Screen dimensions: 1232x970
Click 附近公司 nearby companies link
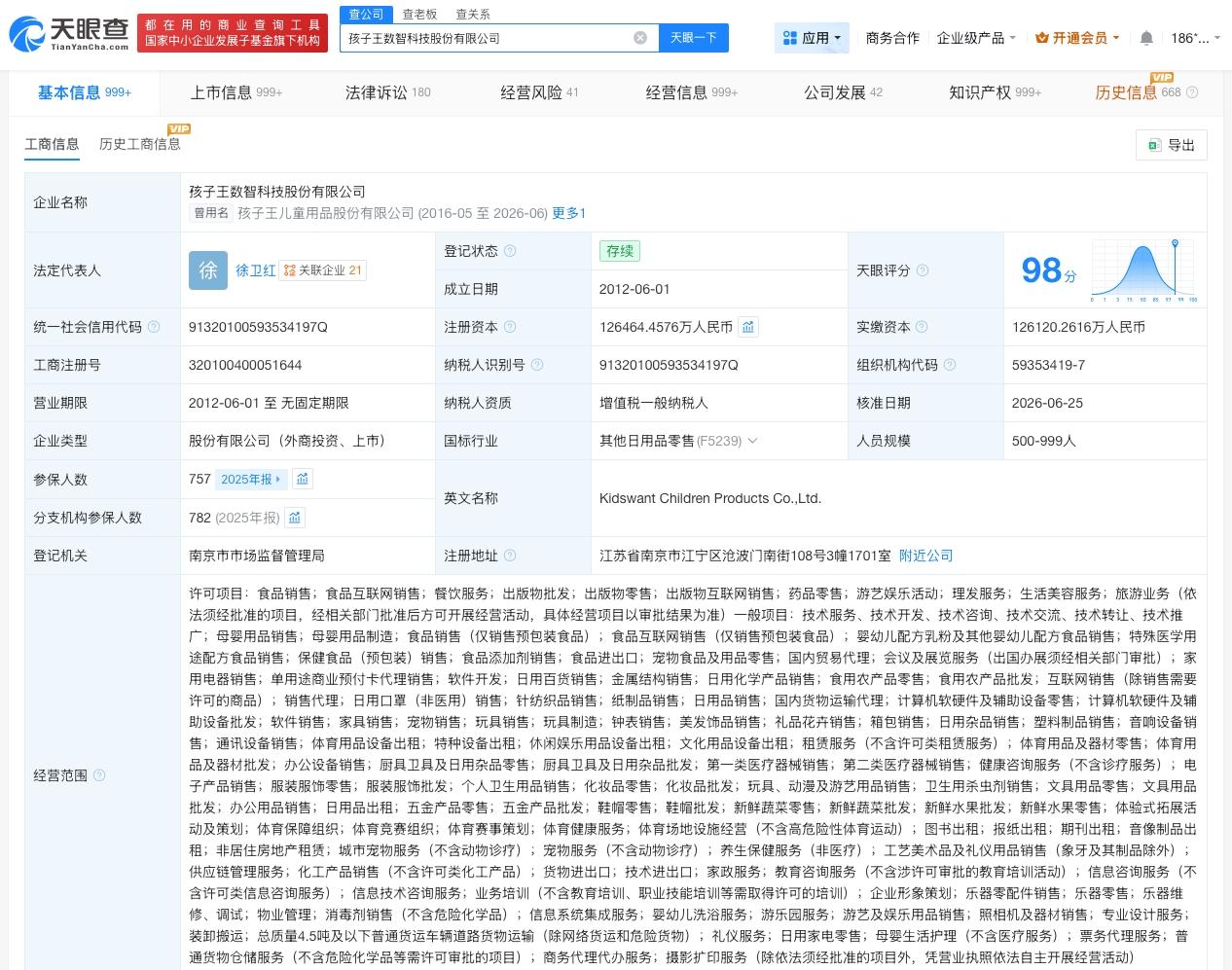pos(925,556)
